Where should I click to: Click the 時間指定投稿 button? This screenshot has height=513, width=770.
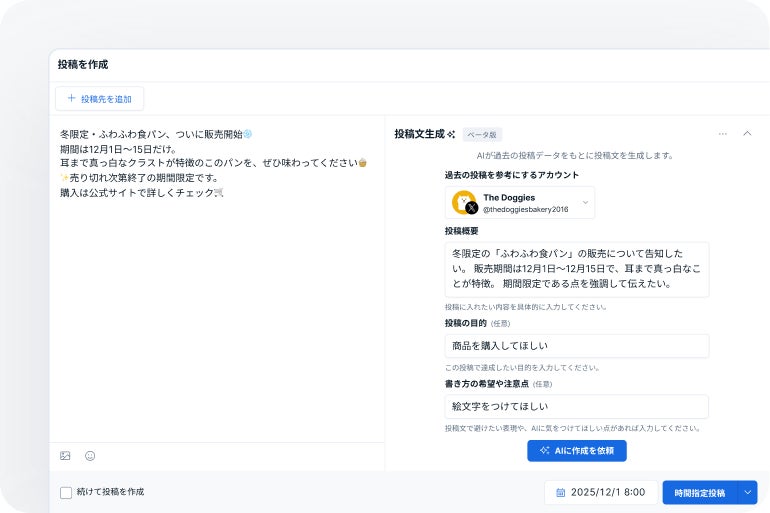699,493
